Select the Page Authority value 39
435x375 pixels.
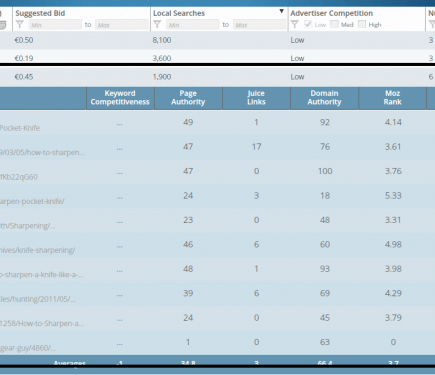point(188,293)
